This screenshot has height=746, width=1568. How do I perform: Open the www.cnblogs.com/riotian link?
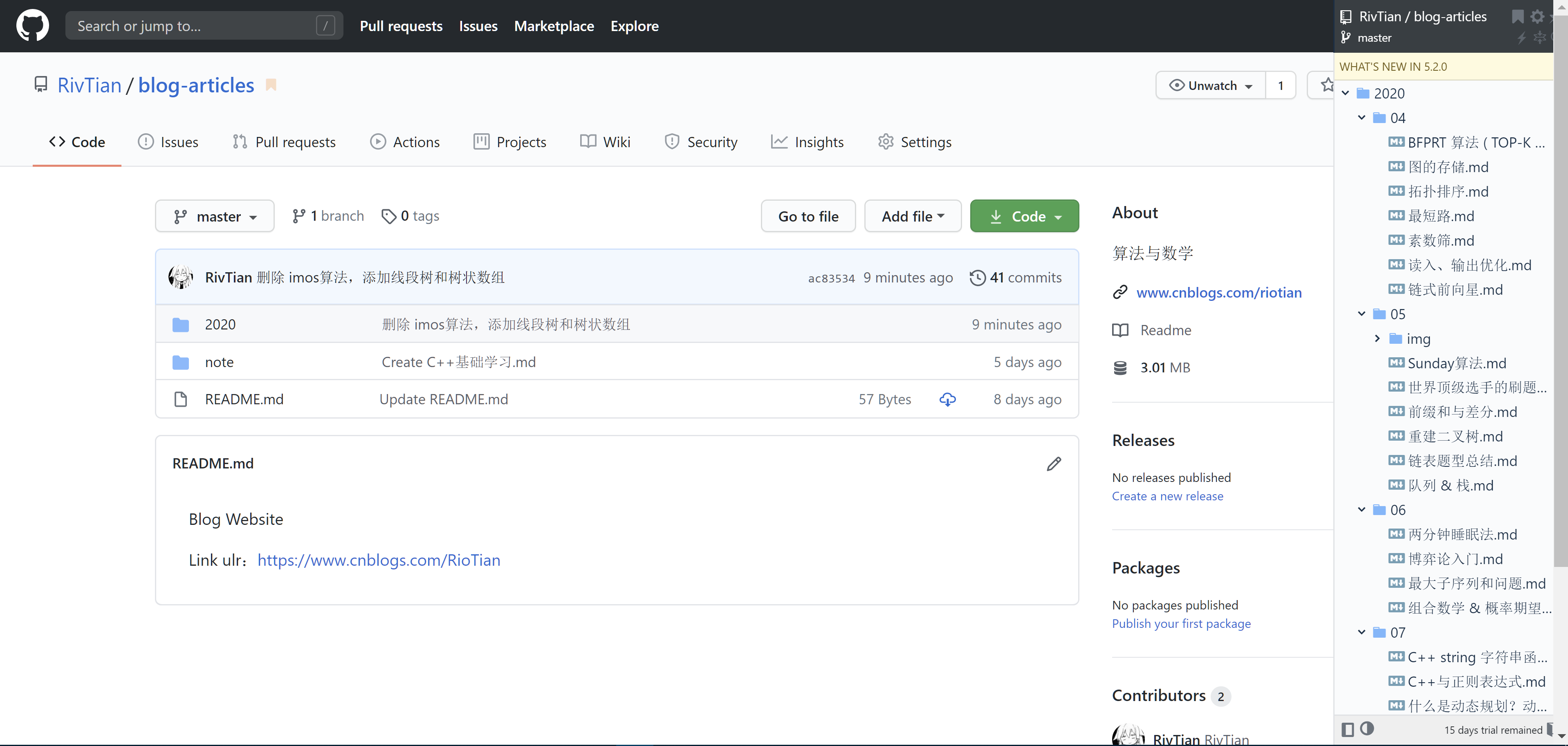pyautogui.click(x=1218, y=292)
